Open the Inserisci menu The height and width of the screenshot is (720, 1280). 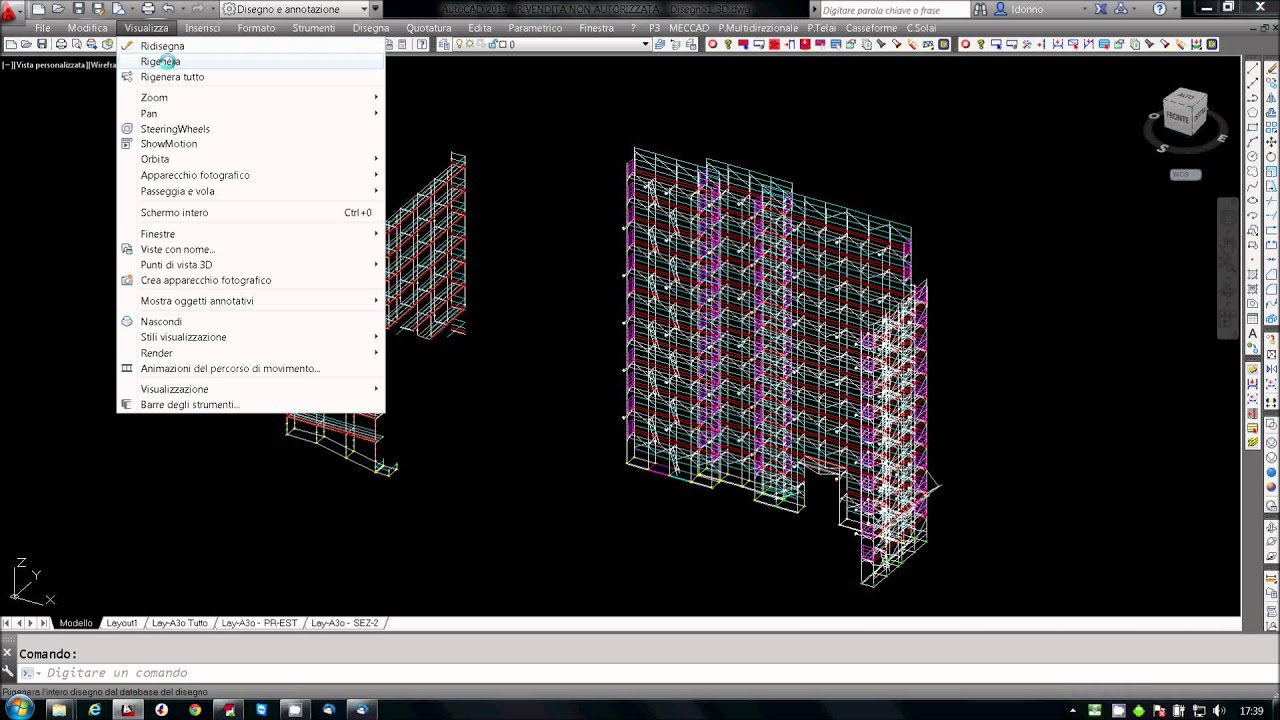coord(202,28)
